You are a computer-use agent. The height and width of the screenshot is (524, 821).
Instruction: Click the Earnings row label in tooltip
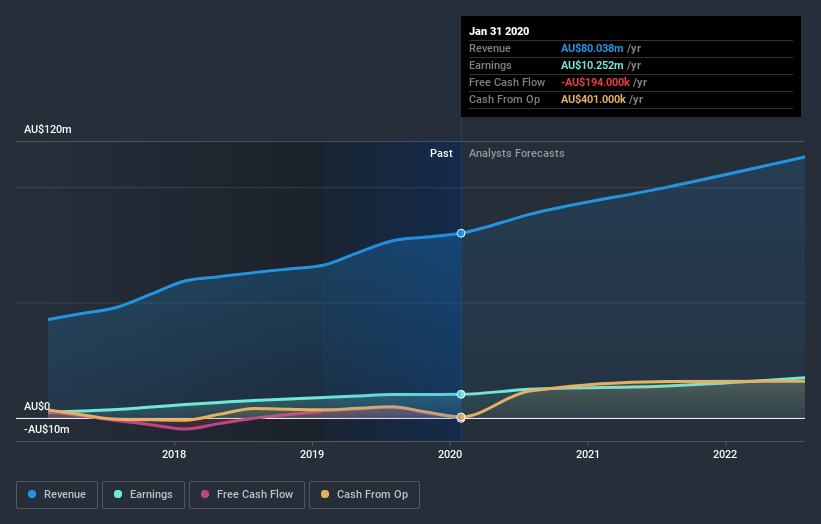click(490, 65)
